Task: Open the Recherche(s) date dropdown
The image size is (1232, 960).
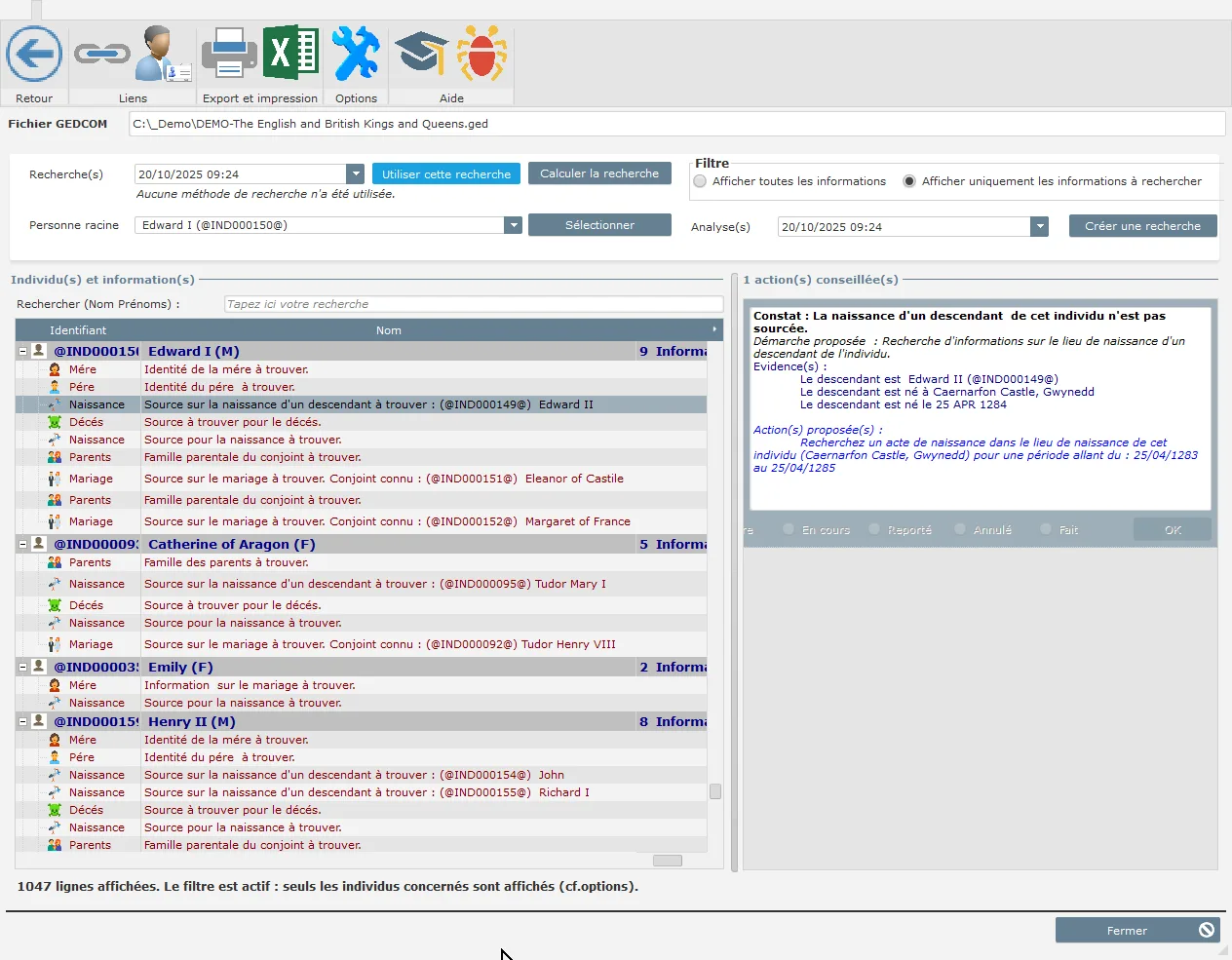Action: coord(355,174)
